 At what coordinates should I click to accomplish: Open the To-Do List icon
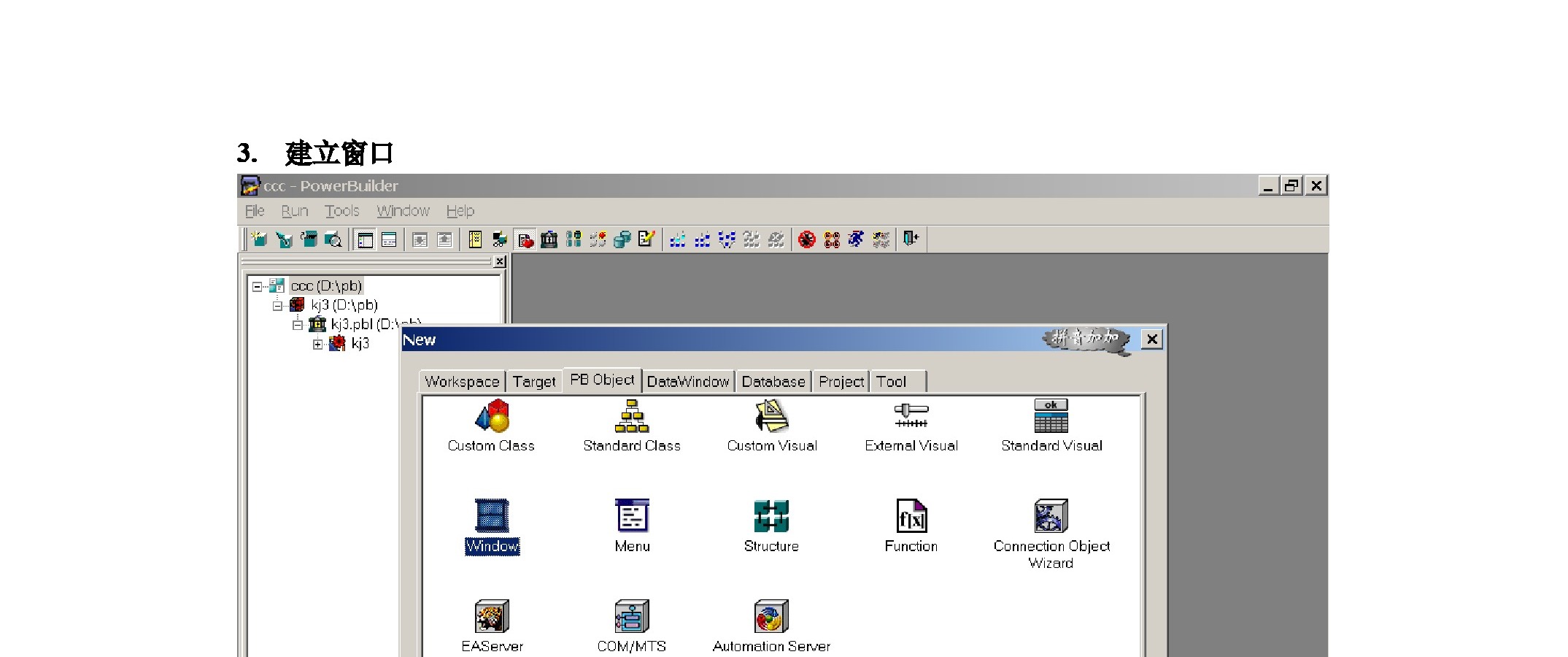pyautogui.click(x=475, y=239)
